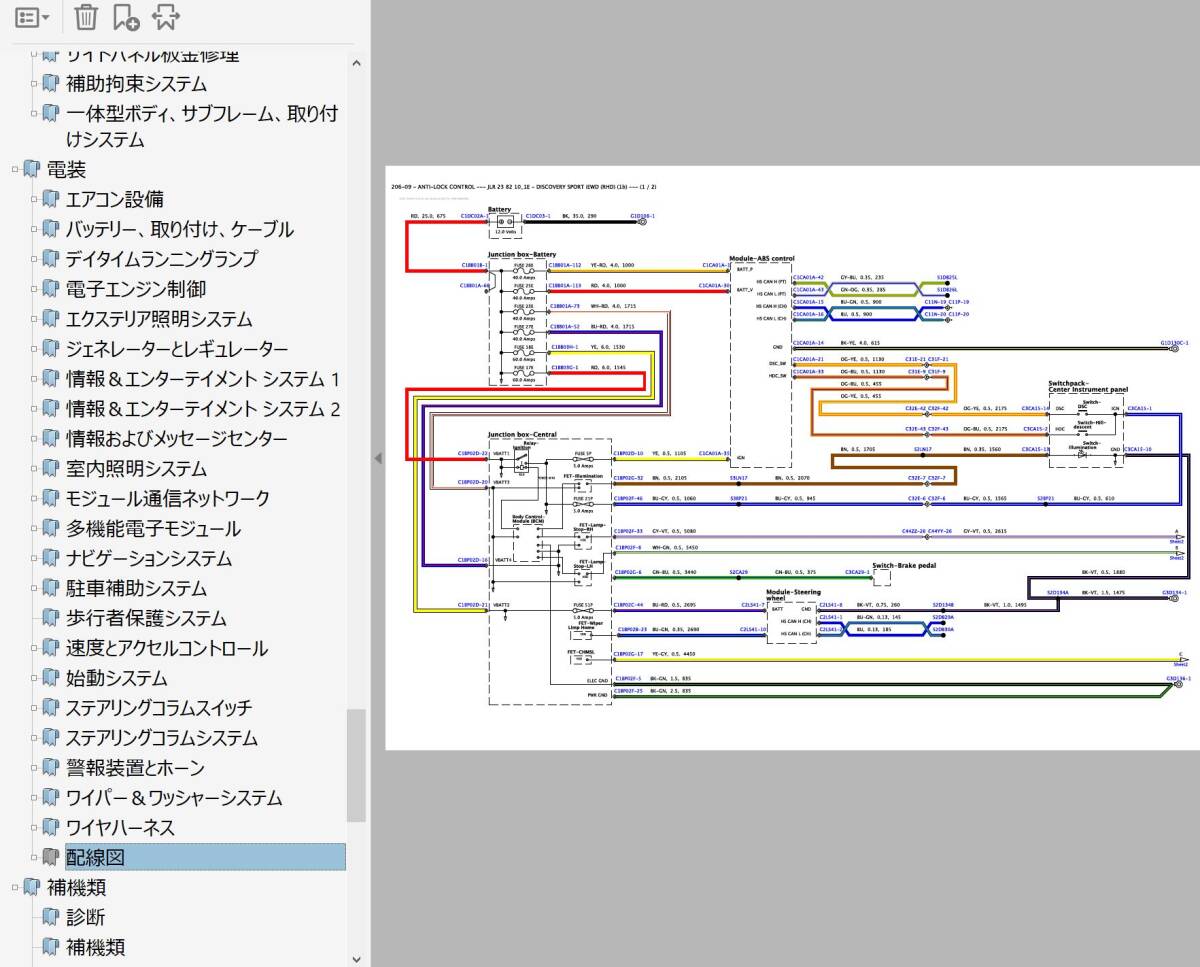Image resolution: width=1200 pixels, height=967 pixels.
Task: Click the add new bookmark icon
Action: [126, 17]
